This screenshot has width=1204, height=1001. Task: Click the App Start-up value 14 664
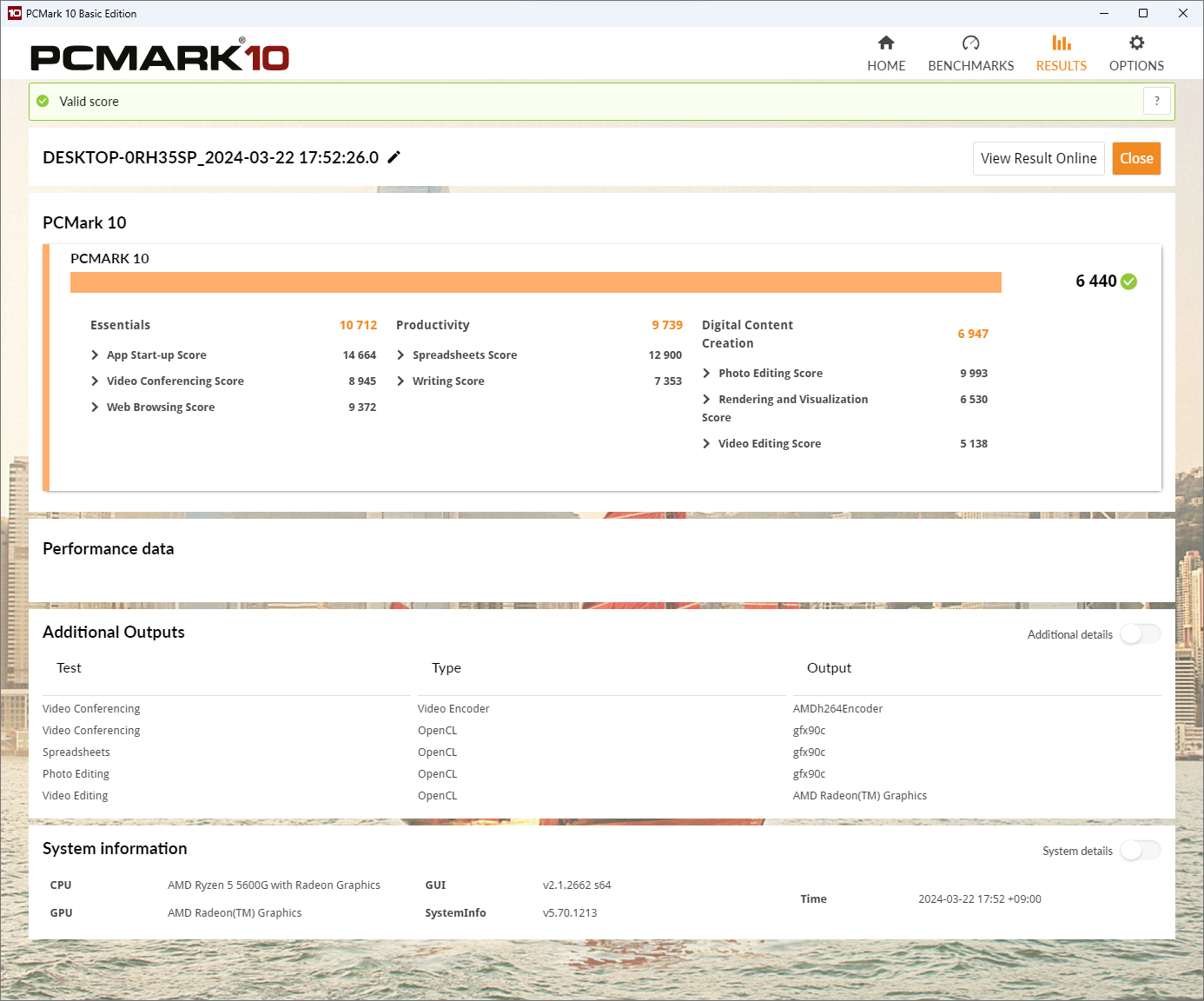point(359,355)
